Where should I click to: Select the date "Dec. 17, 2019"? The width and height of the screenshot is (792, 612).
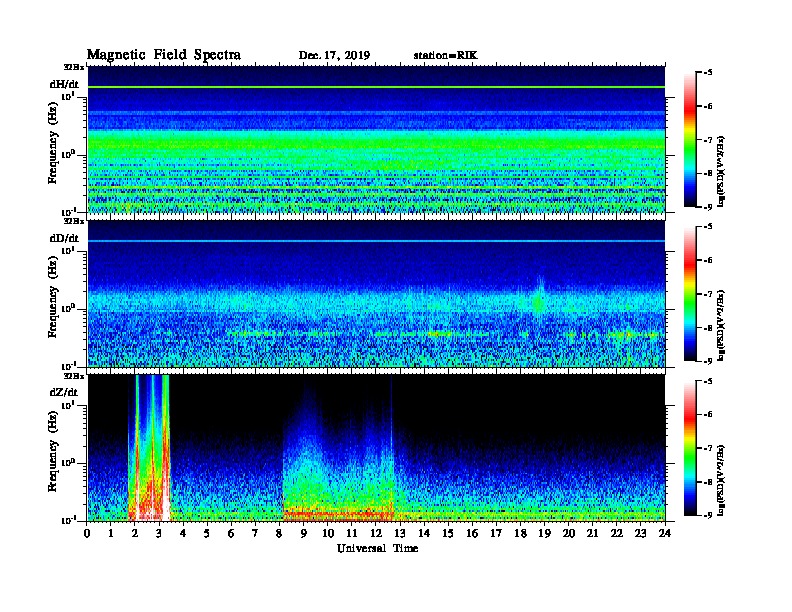334,56
